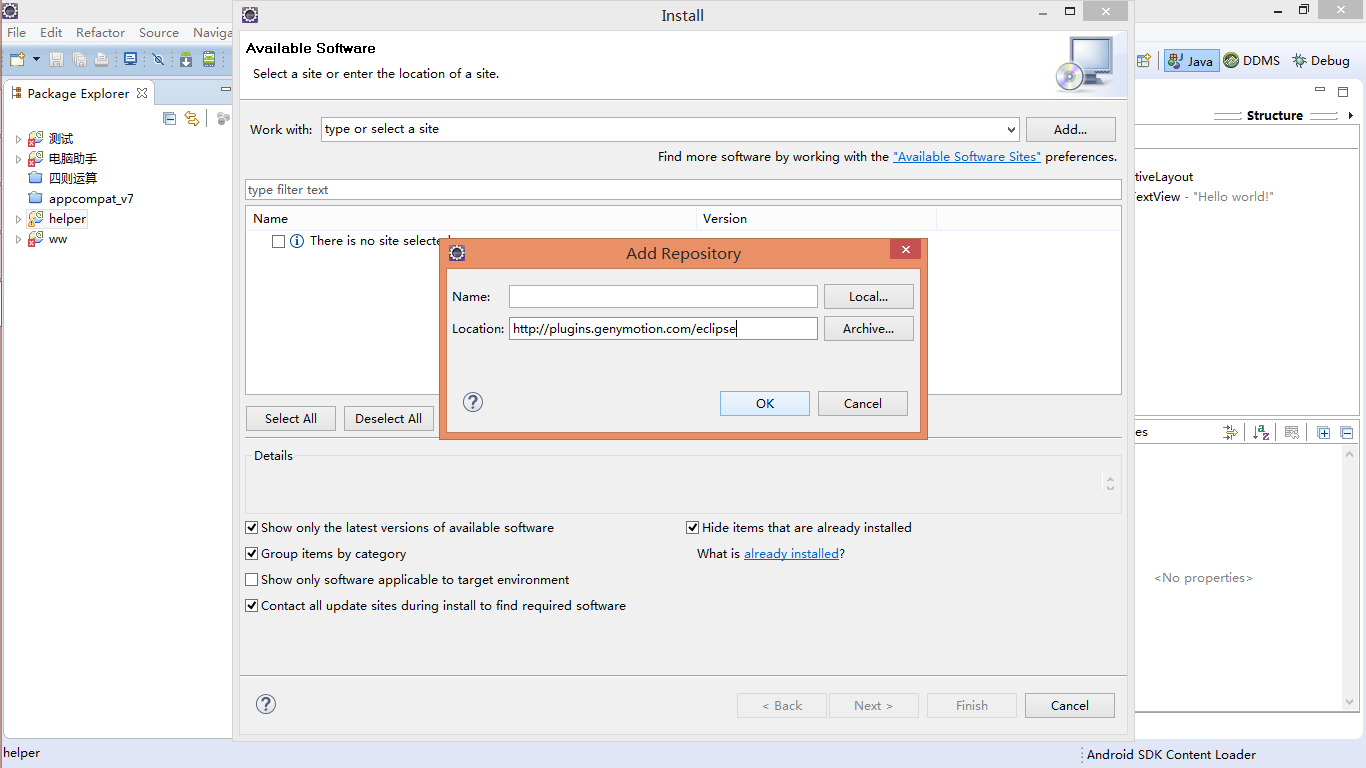Click the arrow right of Structure header
Screen dimensions: 1366x768
click(x=1351, y=116)
